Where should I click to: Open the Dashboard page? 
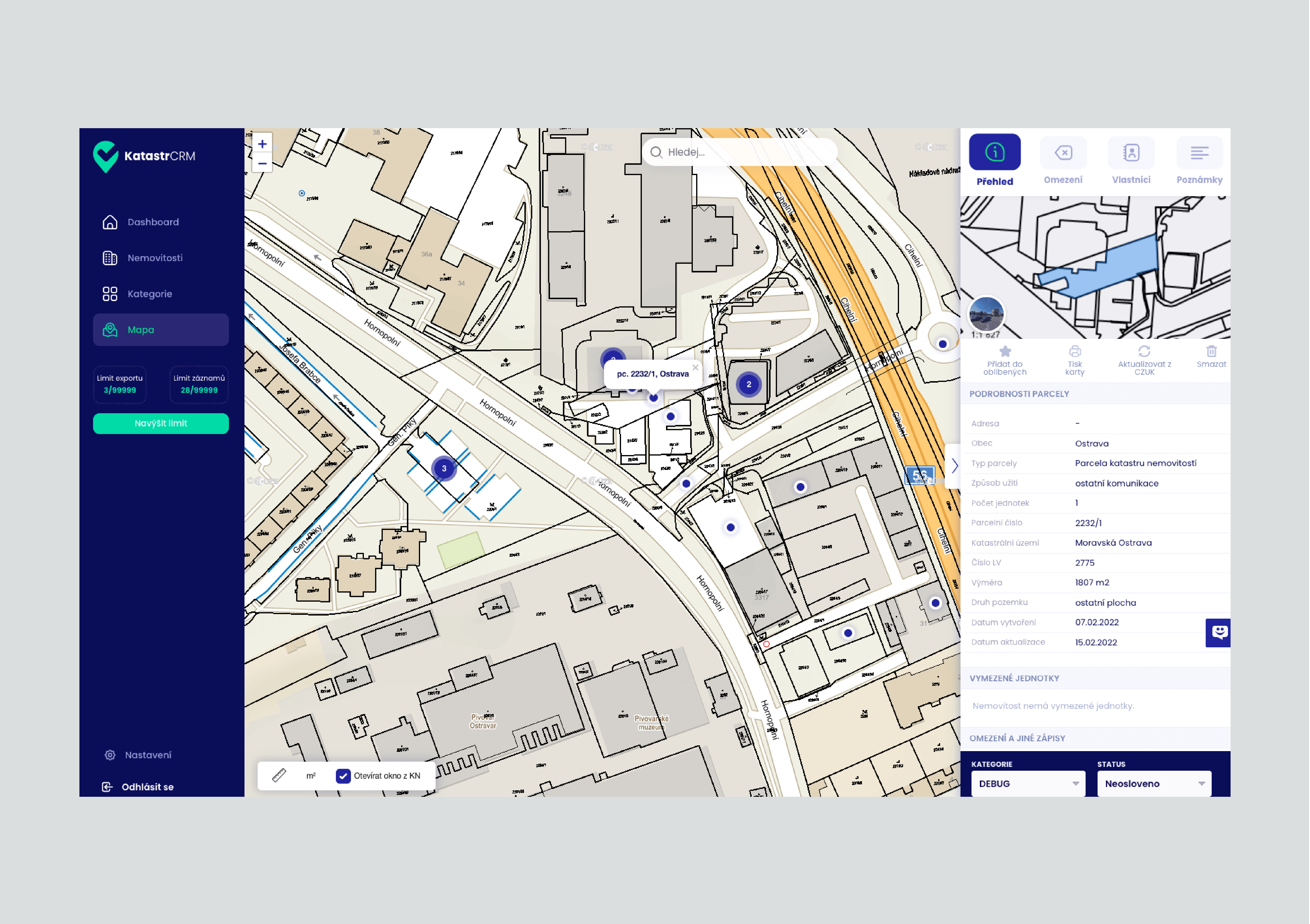[x=153, y=222]
